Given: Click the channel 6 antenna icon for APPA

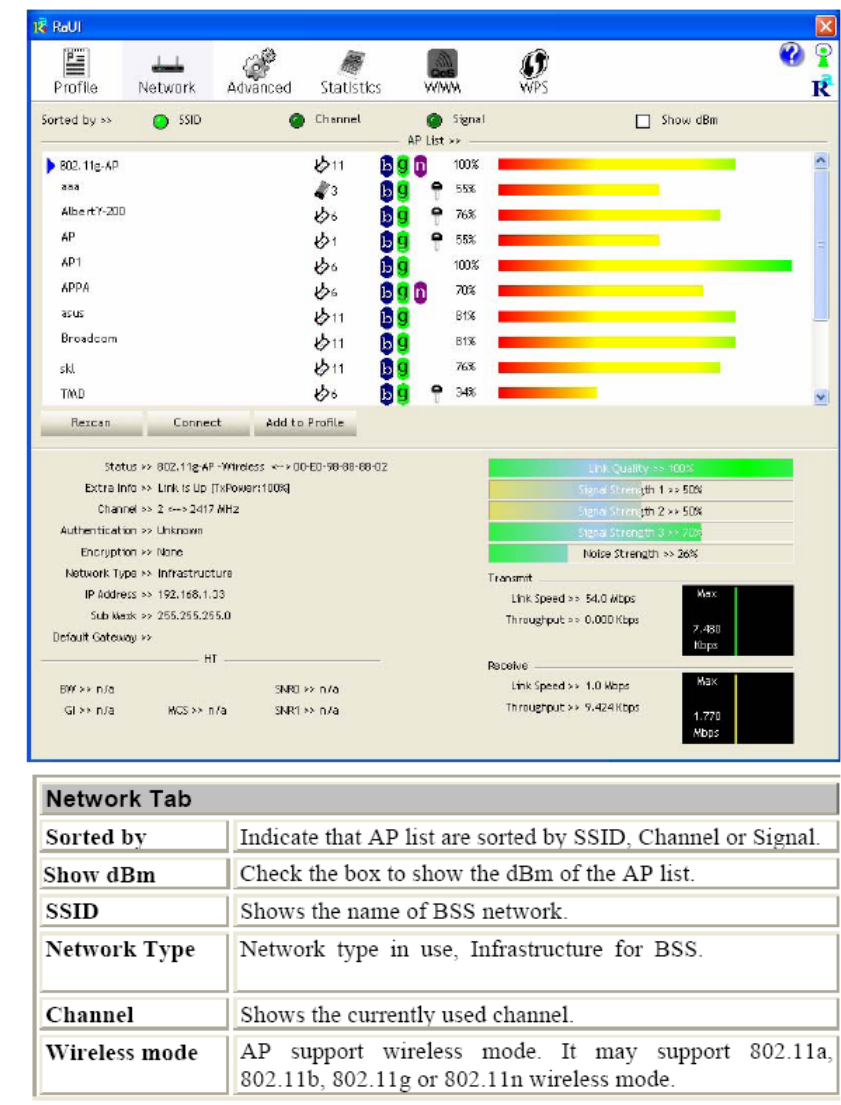Looking at the screenshot, I should click(321, 290).
